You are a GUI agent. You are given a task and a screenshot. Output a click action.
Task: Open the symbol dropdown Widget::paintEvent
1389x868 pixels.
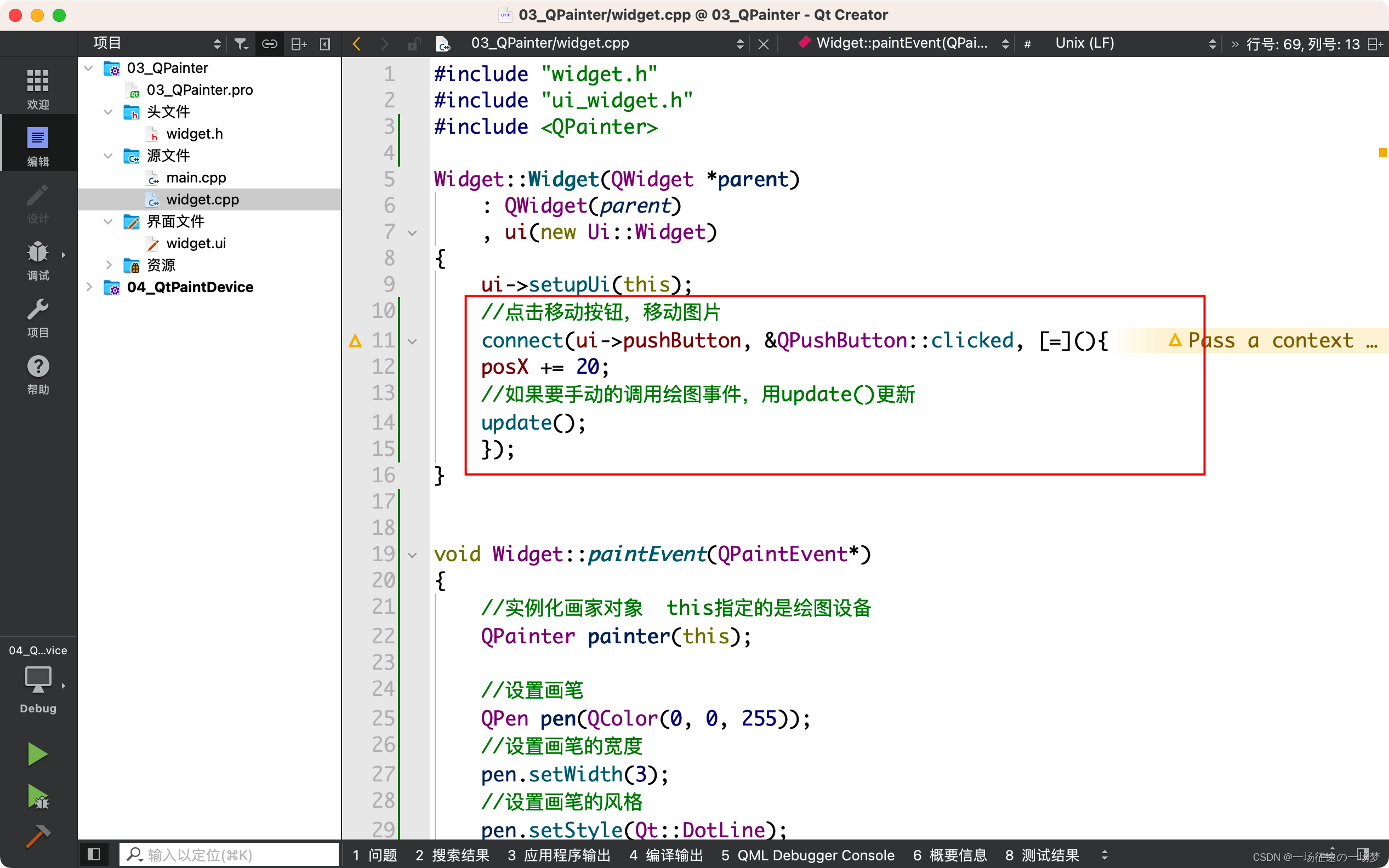click(904, 44)
